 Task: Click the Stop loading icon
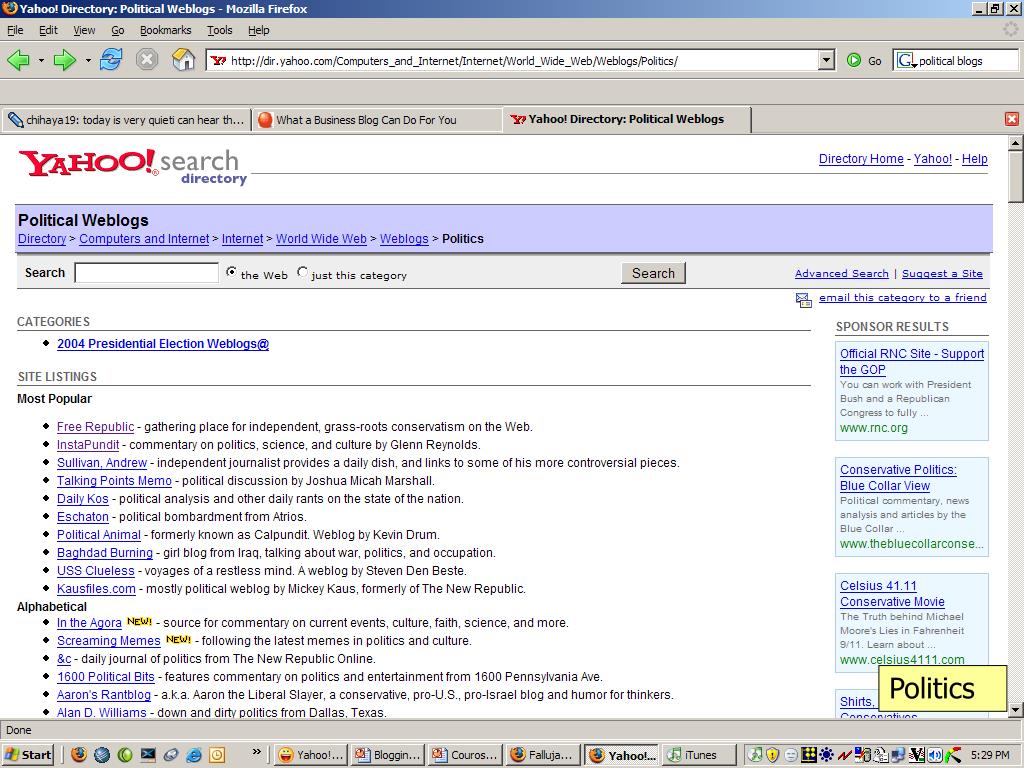coord(147,60)
